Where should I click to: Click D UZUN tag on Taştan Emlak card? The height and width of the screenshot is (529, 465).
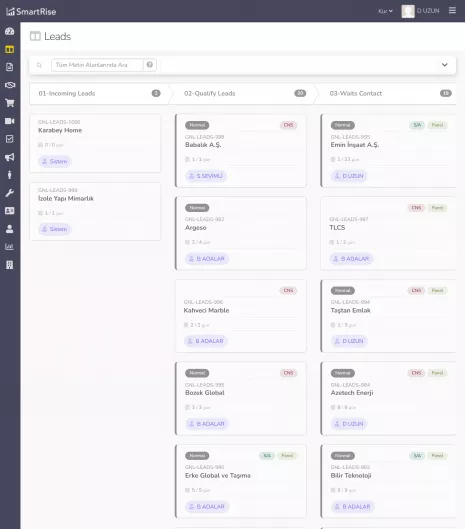pos(349,341)
